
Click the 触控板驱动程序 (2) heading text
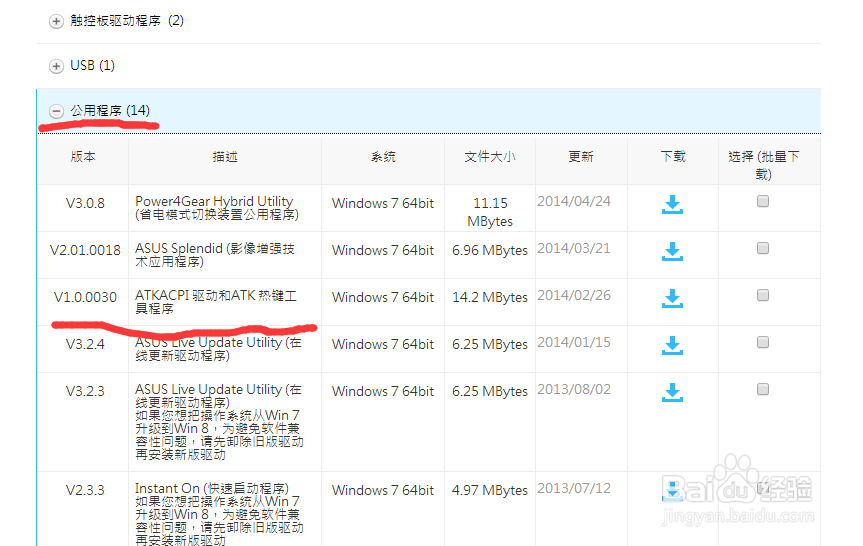(127, 21)
